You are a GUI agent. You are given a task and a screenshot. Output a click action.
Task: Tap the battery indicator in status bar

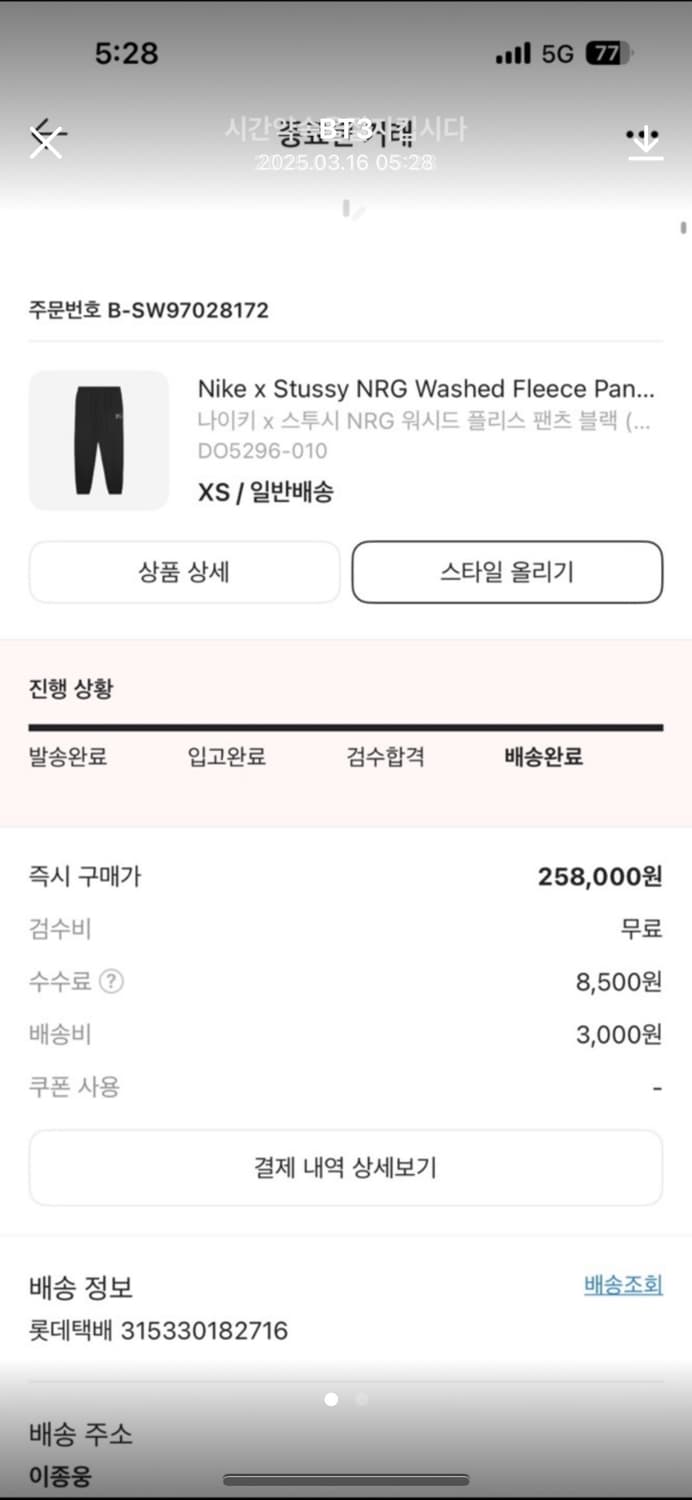tap(608, 54)
